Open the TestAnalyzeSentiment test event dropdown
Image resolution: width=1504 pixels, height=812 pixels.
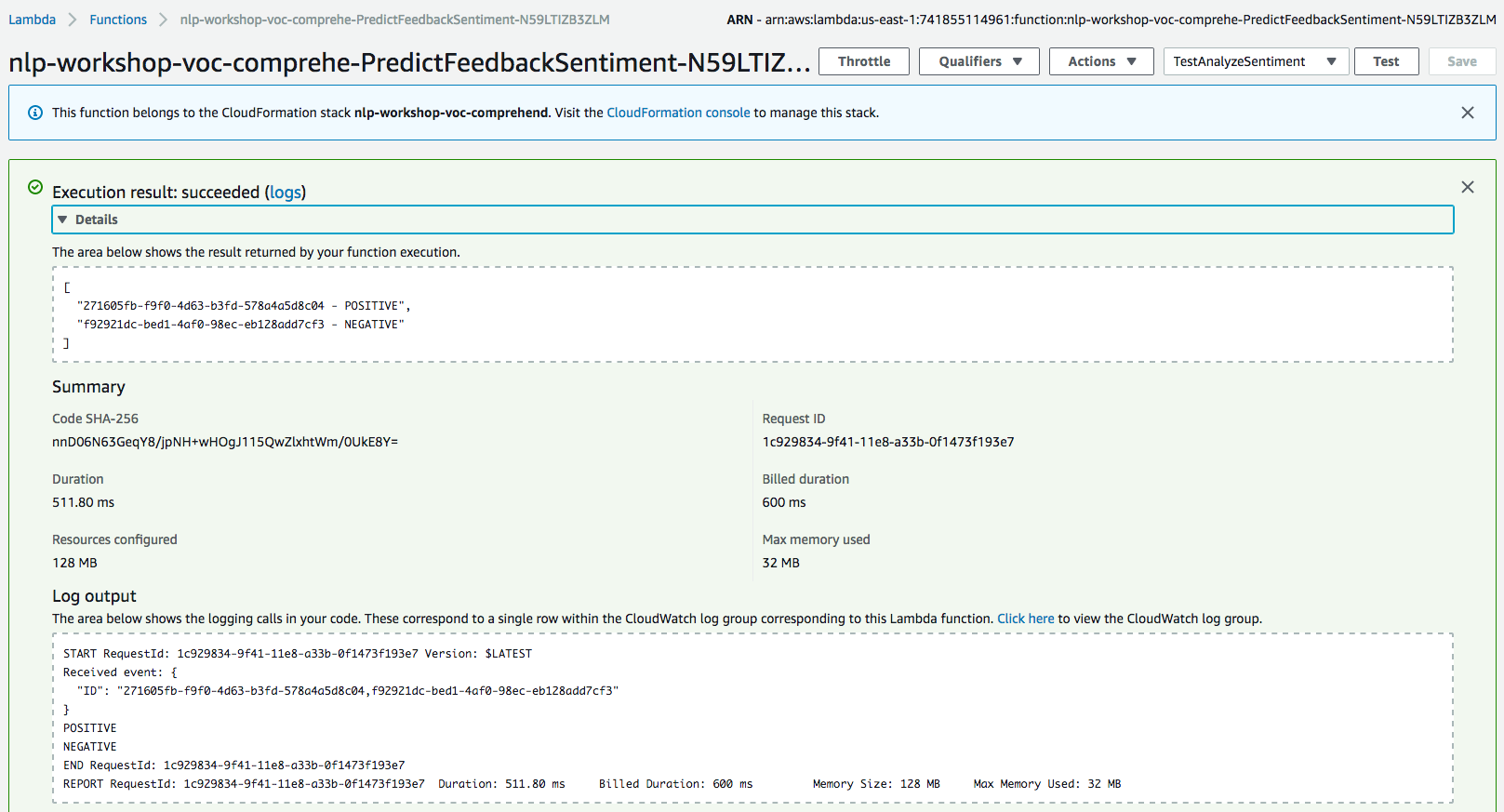click(1256, 61)
